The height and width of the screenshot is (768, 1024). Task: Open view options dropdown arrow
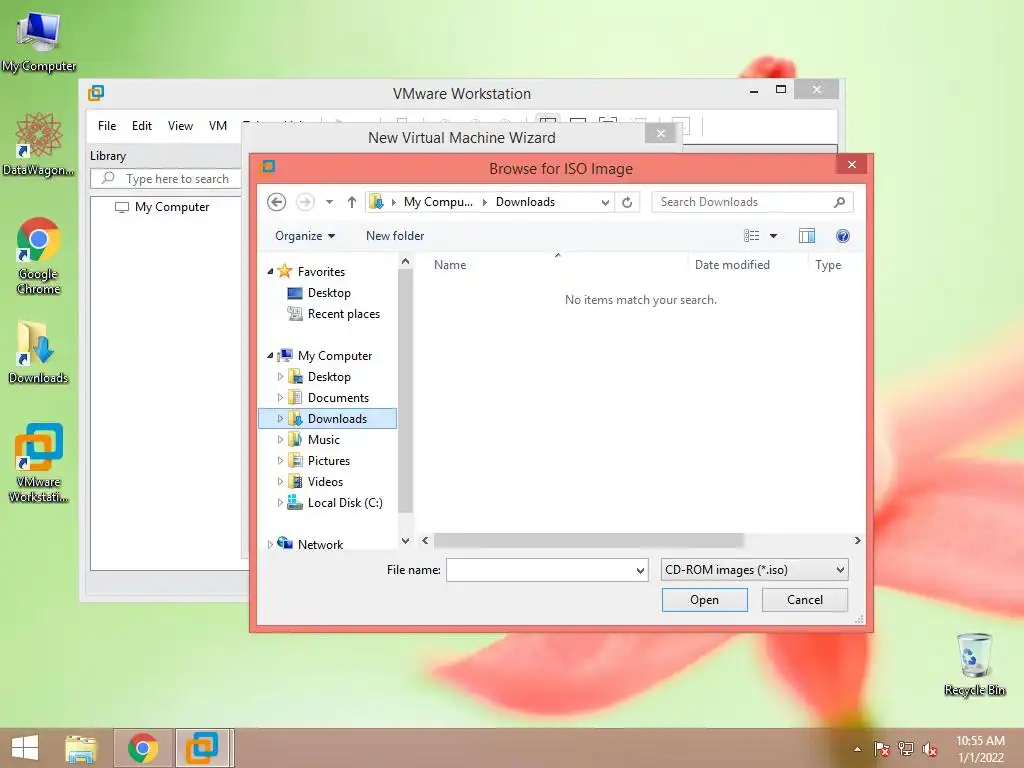click(x=773, y=236)
